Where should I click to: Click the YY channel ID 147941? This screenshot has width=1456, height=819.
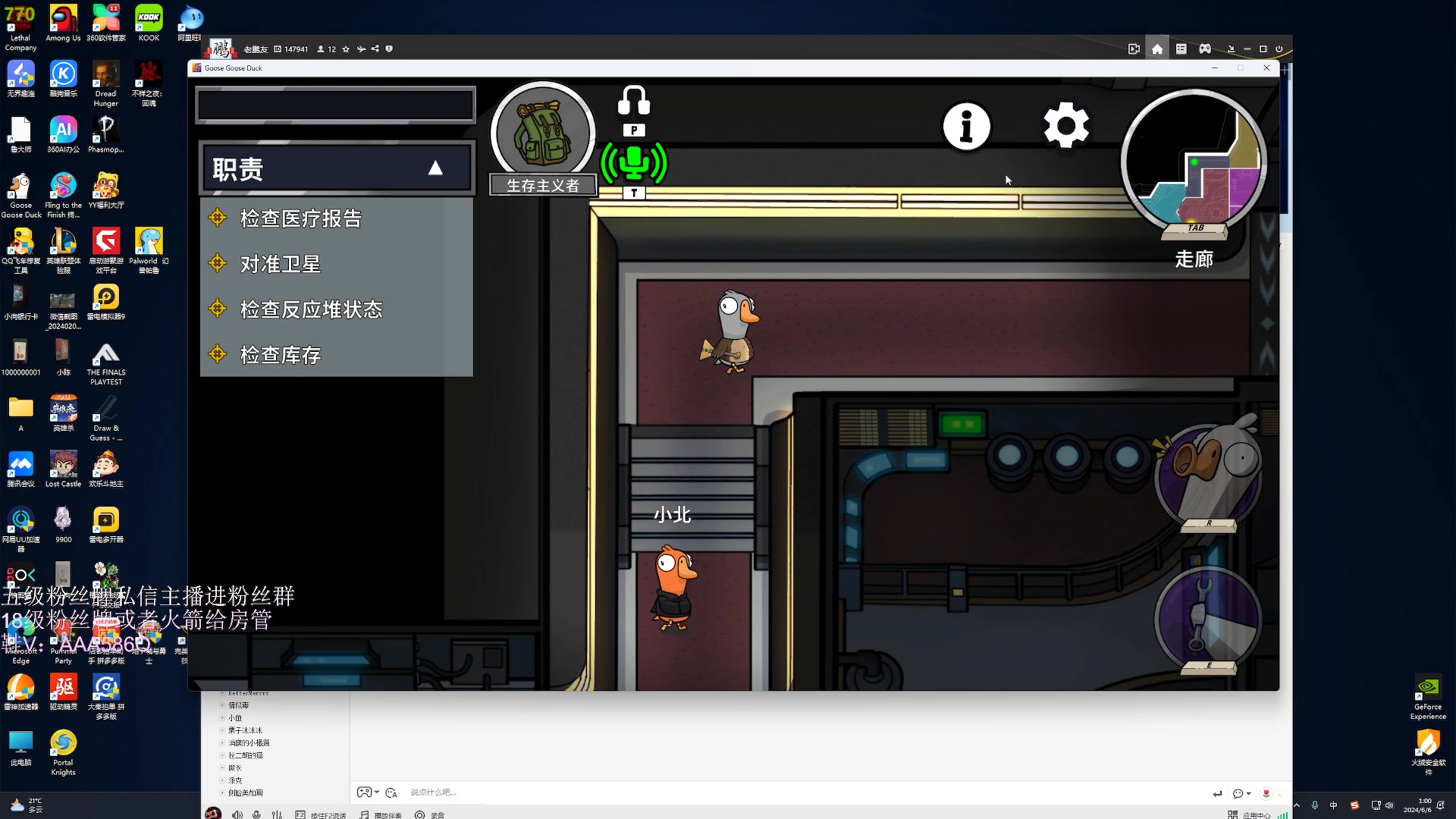(x=291, y=49)
